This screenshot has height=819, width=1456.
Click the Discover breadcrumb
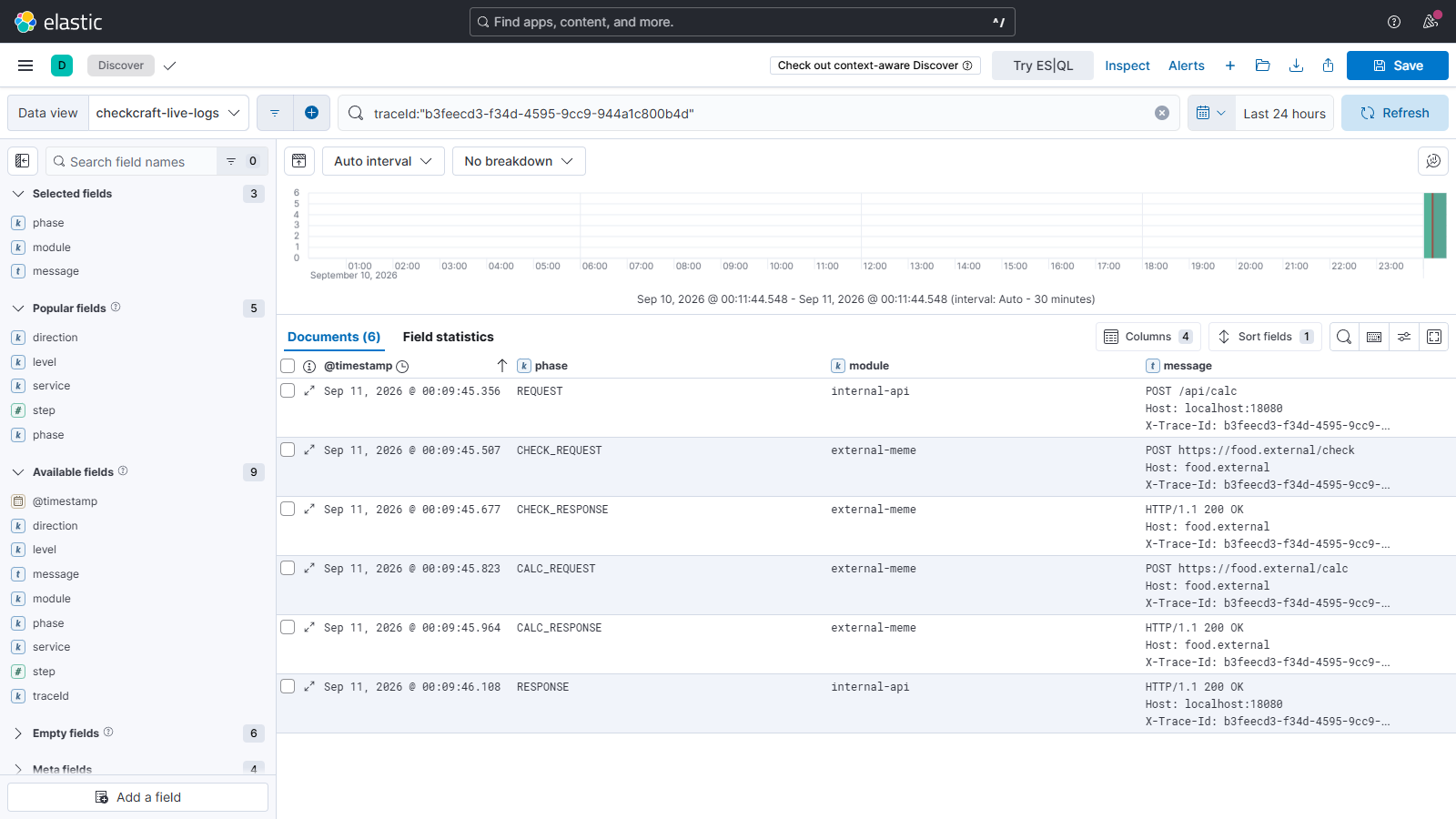pyautogui.click(x=121, y=66)
